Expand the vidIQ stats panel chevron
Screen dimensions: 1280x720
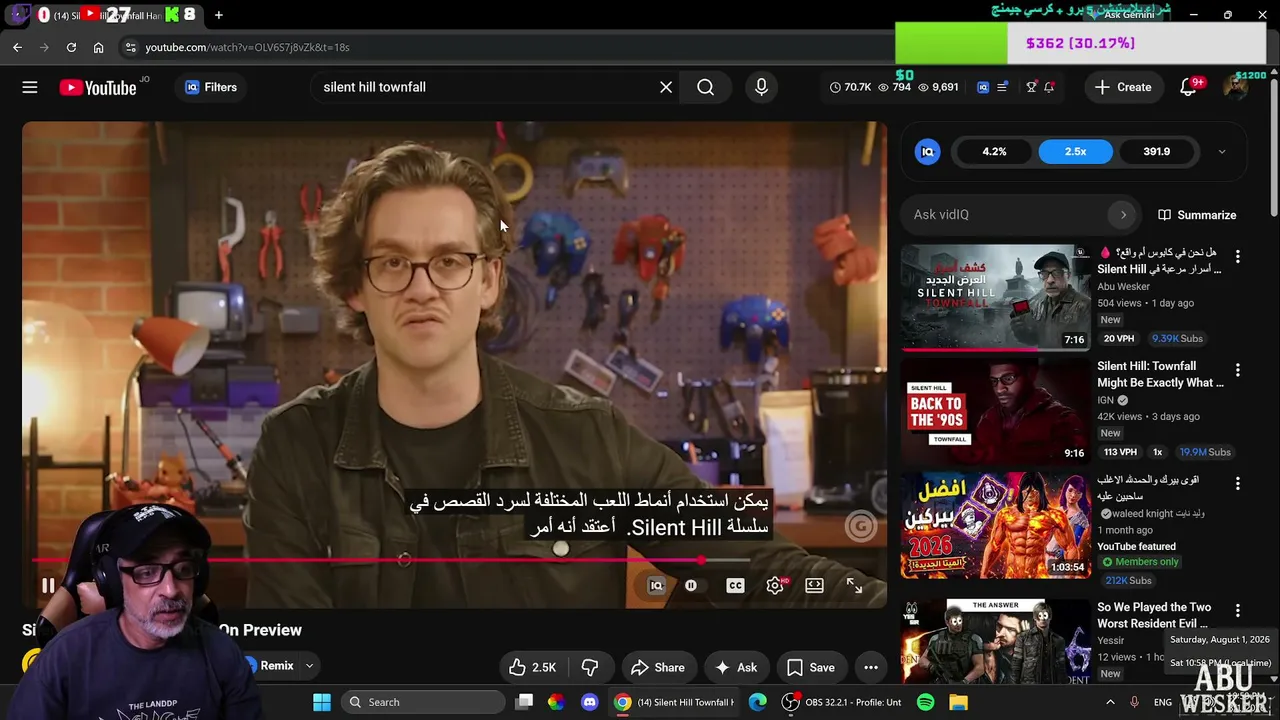point(1221,152)
